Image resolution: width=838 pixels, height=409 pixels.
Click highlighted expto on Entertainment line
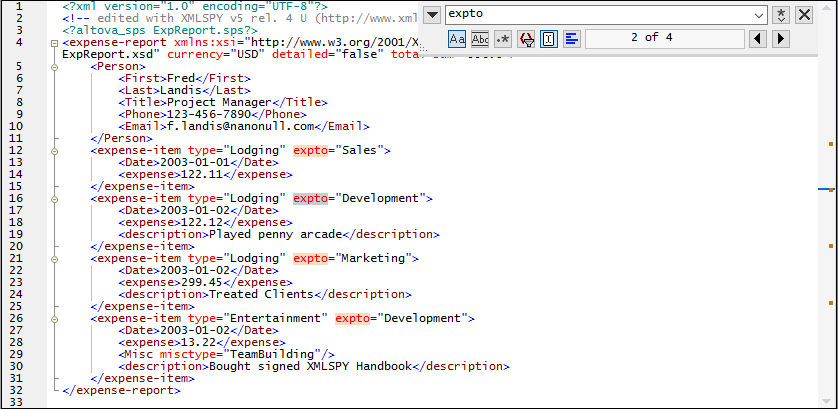pyautogui.click(x=352, y=319)
